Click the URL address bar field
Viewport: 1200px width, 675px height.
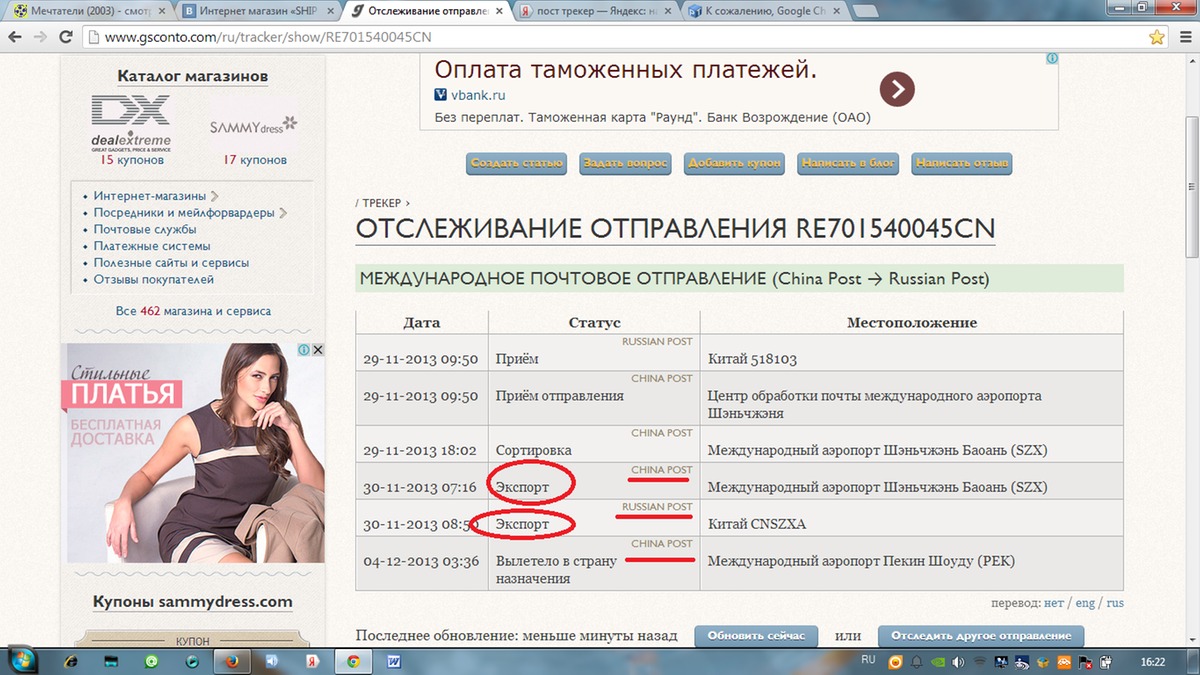click(600, 37)
